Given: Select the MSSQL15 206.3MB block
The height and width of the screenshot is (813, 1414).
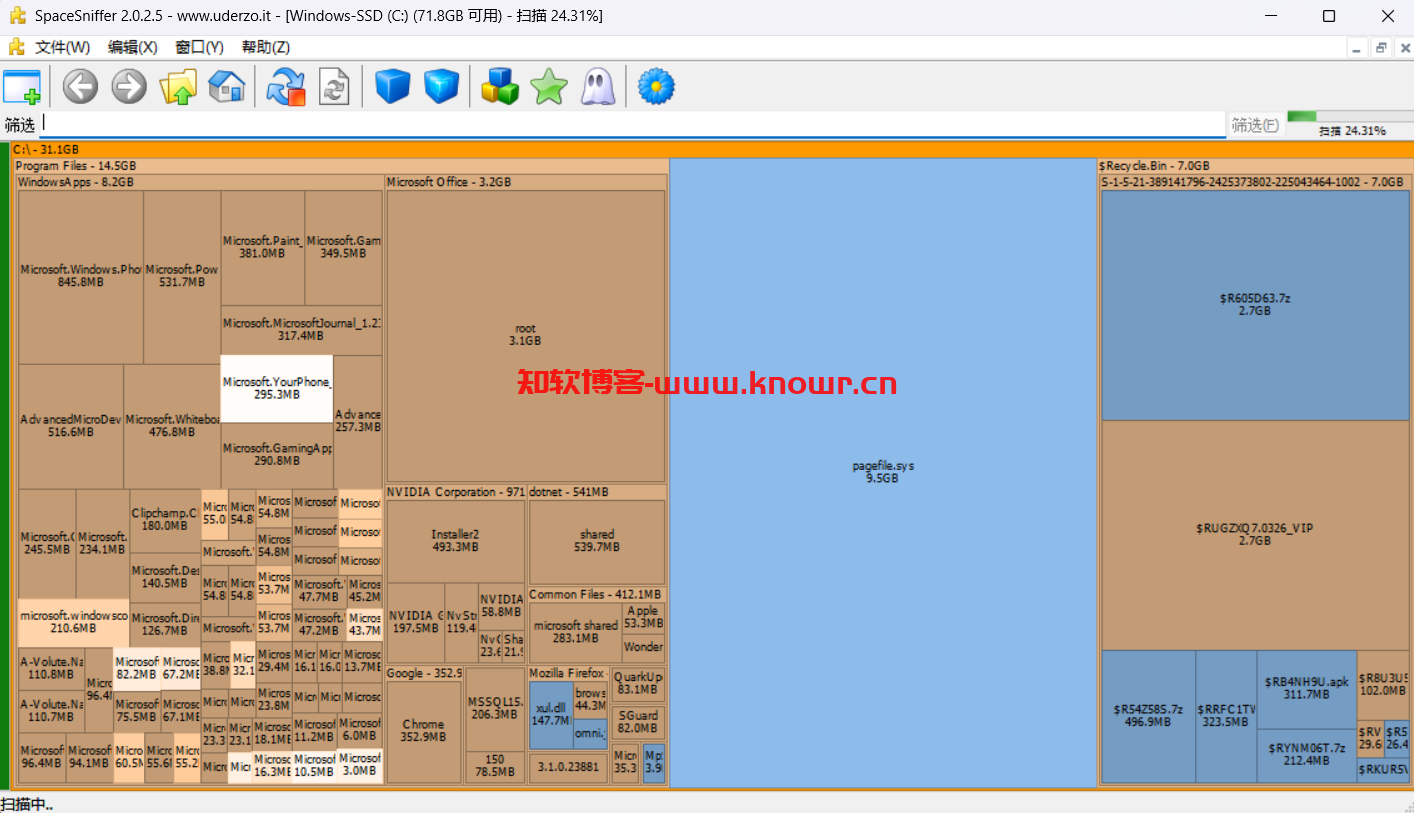Looking at the screenshot, I should (495, 708).
